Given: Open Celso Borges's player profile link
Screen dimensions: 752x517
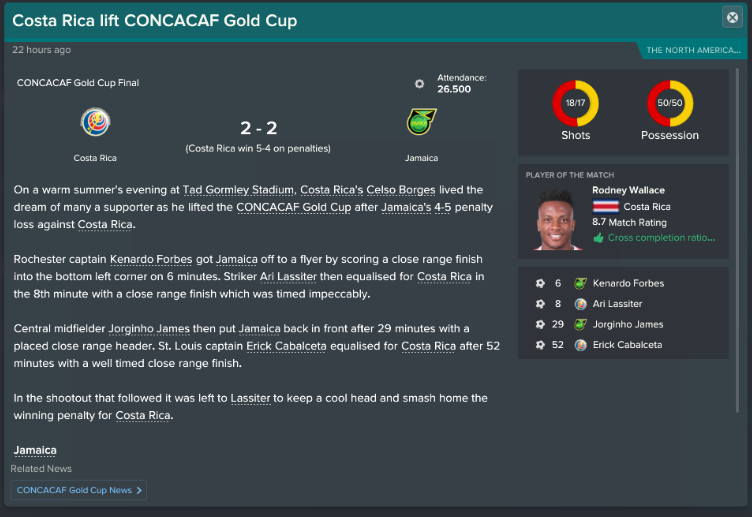Looking at the screenshot, I should click(x=400, y=190).
